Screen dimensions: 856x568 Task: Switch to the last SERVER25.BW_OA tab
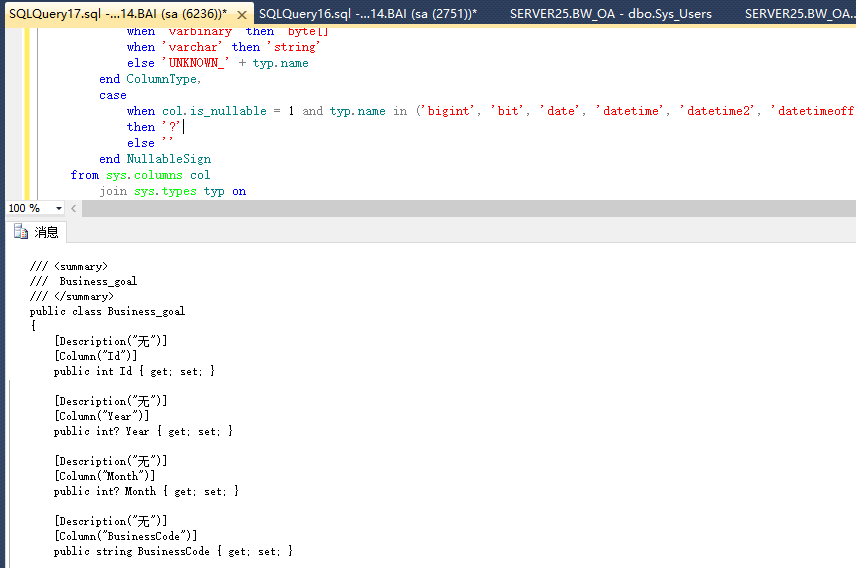click(x=800, y=14)
